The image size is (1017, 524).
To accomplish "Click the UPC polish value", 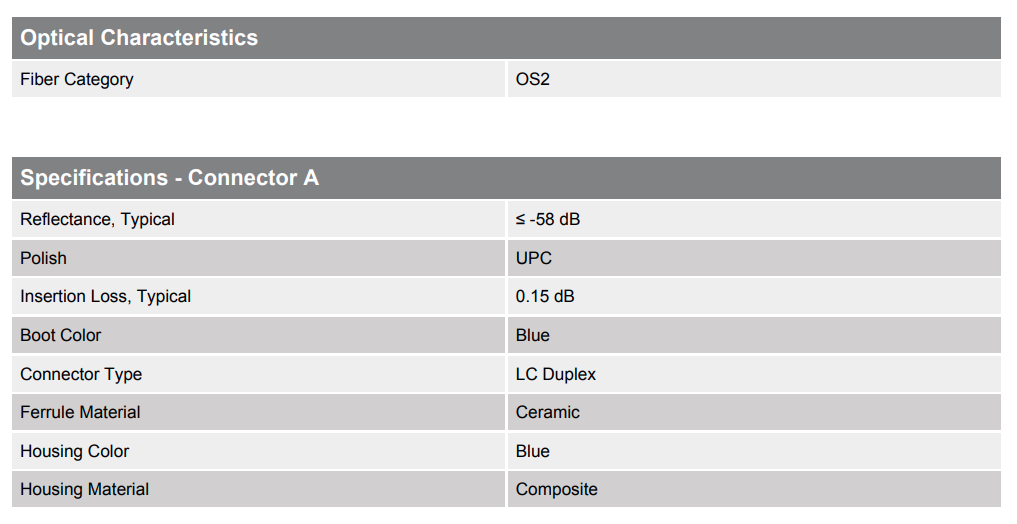I will (534, 258).
